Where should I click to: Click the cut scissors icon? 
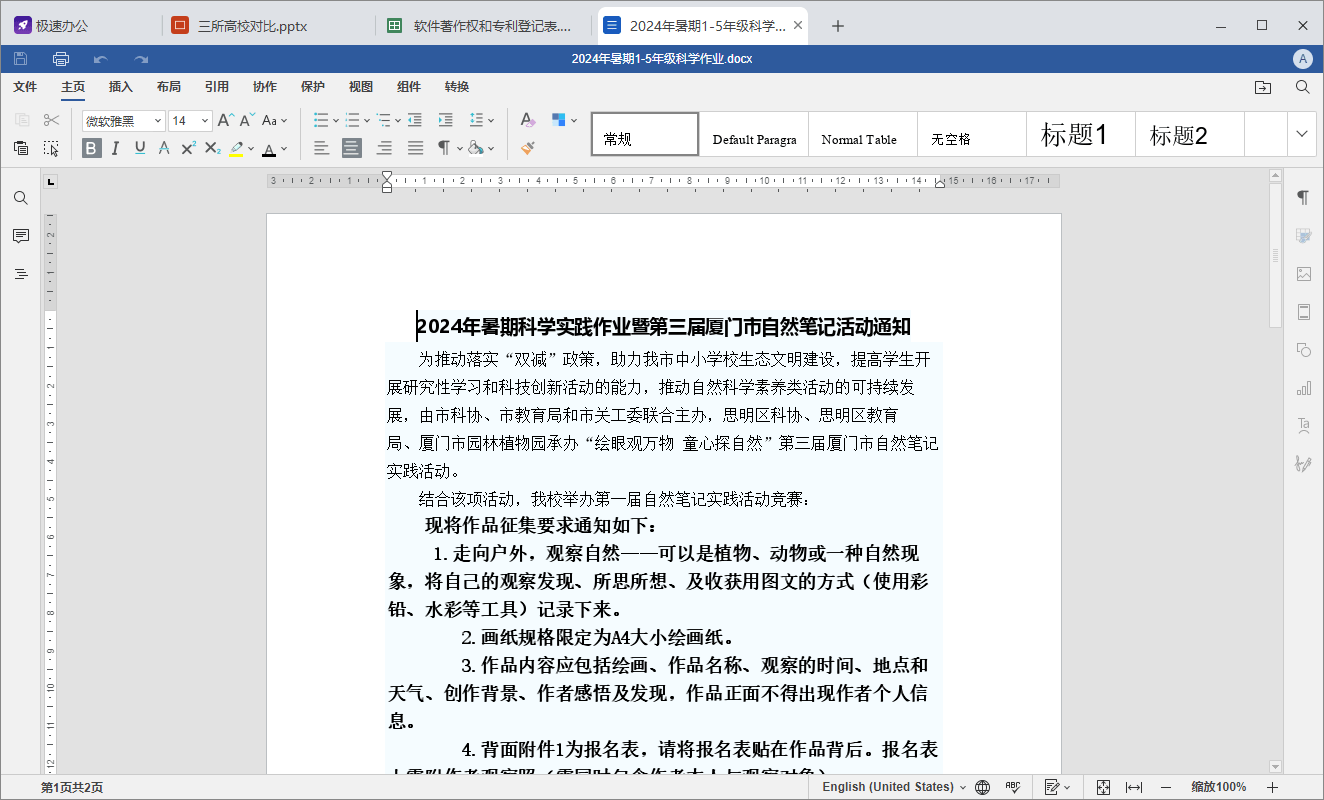[x=52, y=120]
